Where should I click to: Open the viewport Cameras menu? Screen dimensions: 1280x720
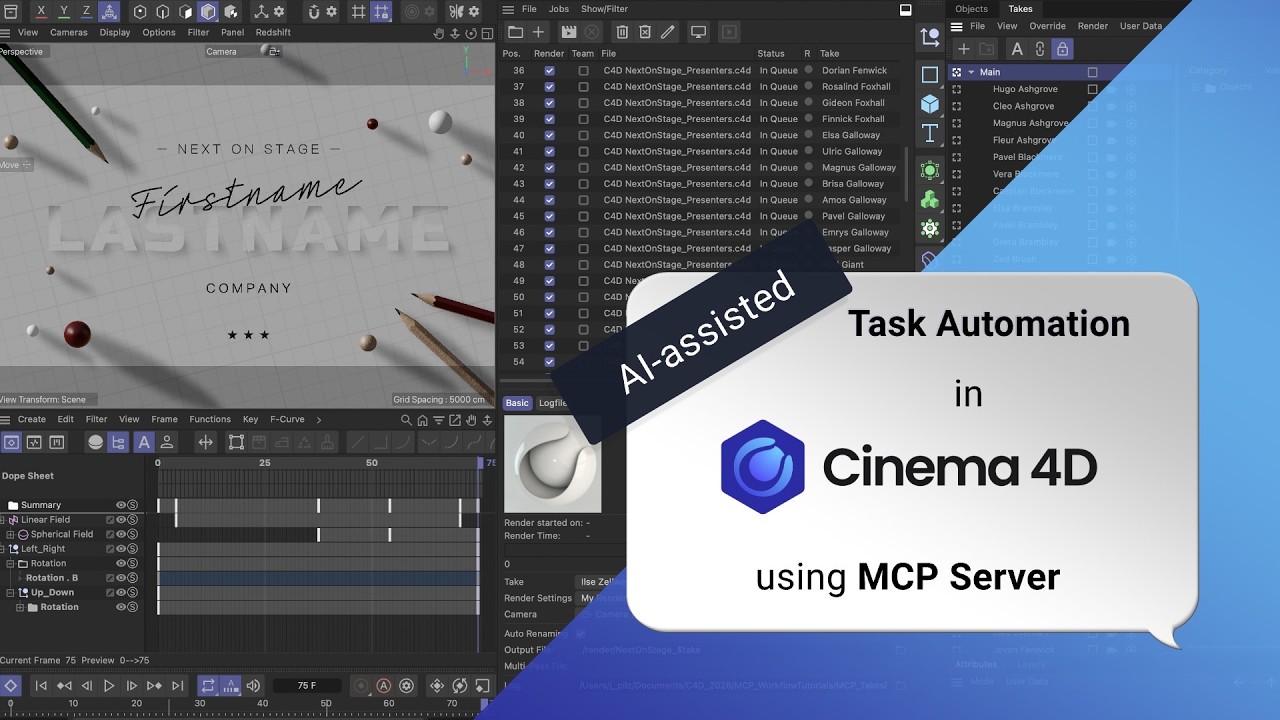[x=69, y=32]
